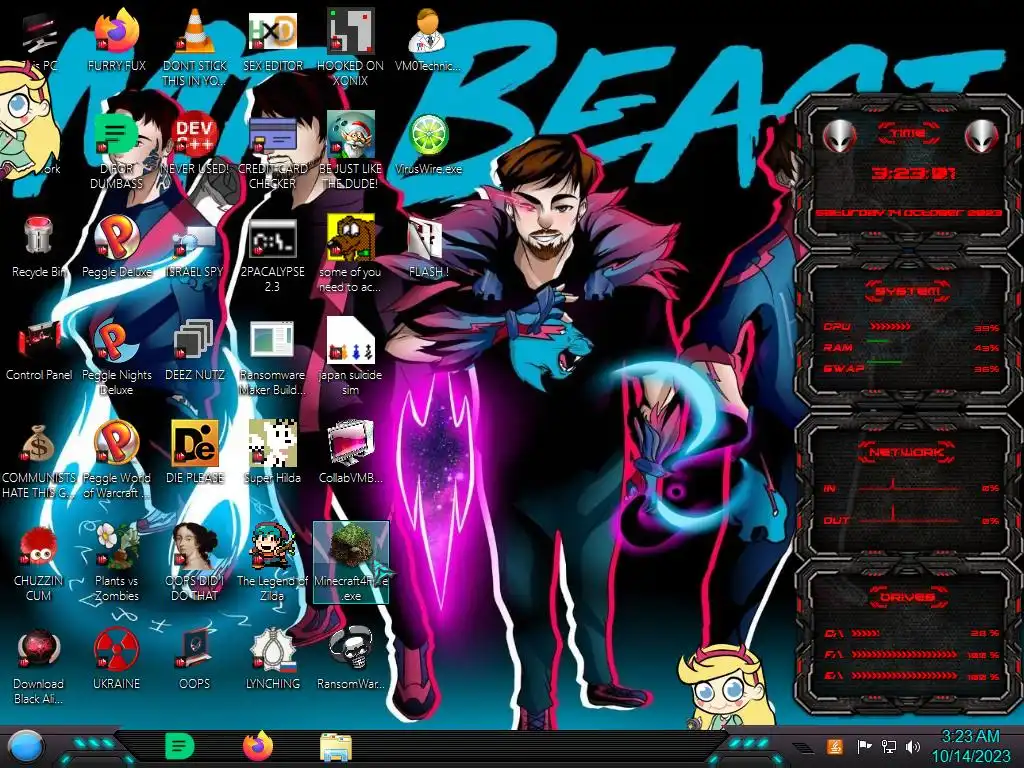Click the C:\ drive usage bar

pyautogui.click(x=865, y=633)
